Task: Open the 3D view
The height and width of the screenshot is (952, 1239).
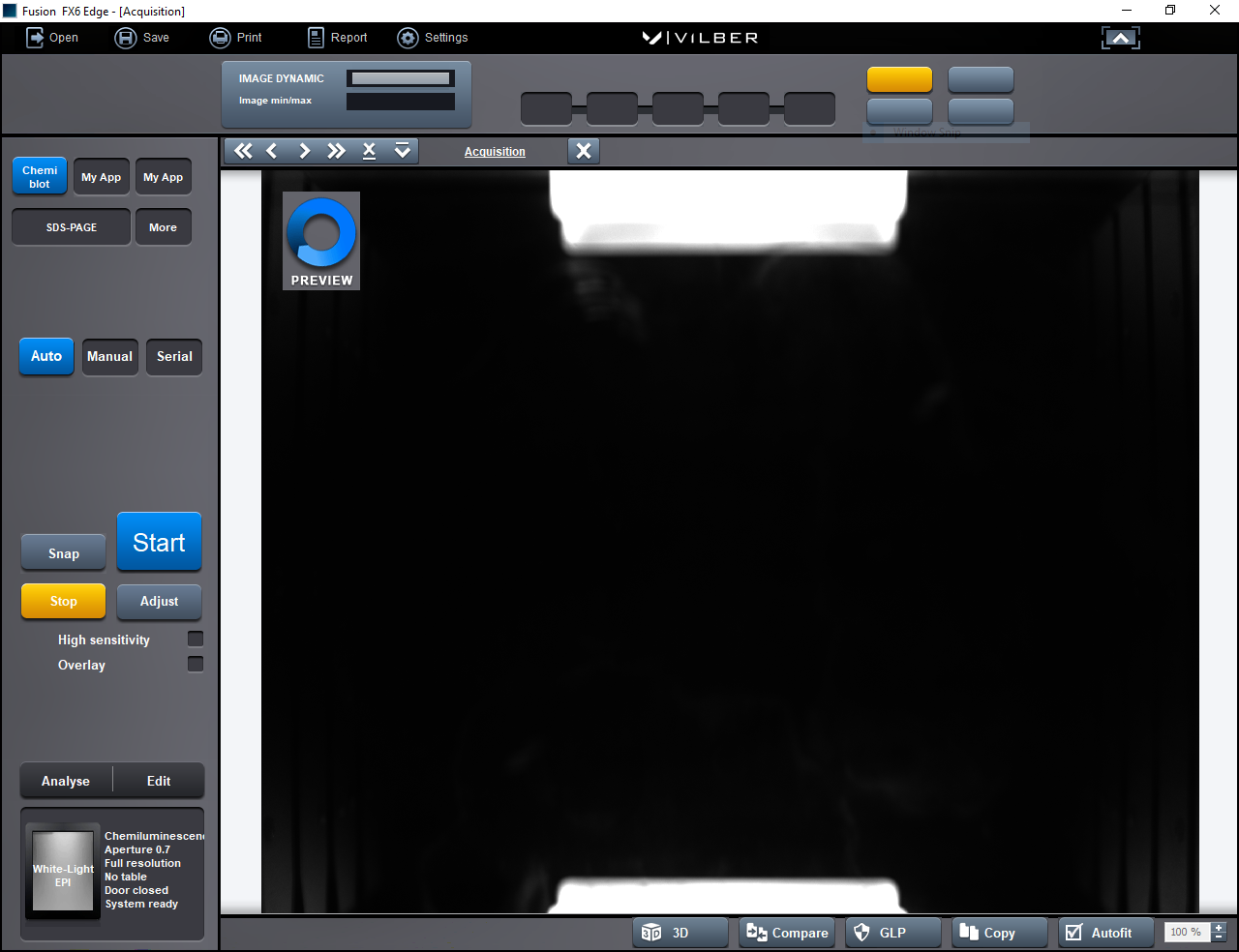Action: (x=680, y=932)
